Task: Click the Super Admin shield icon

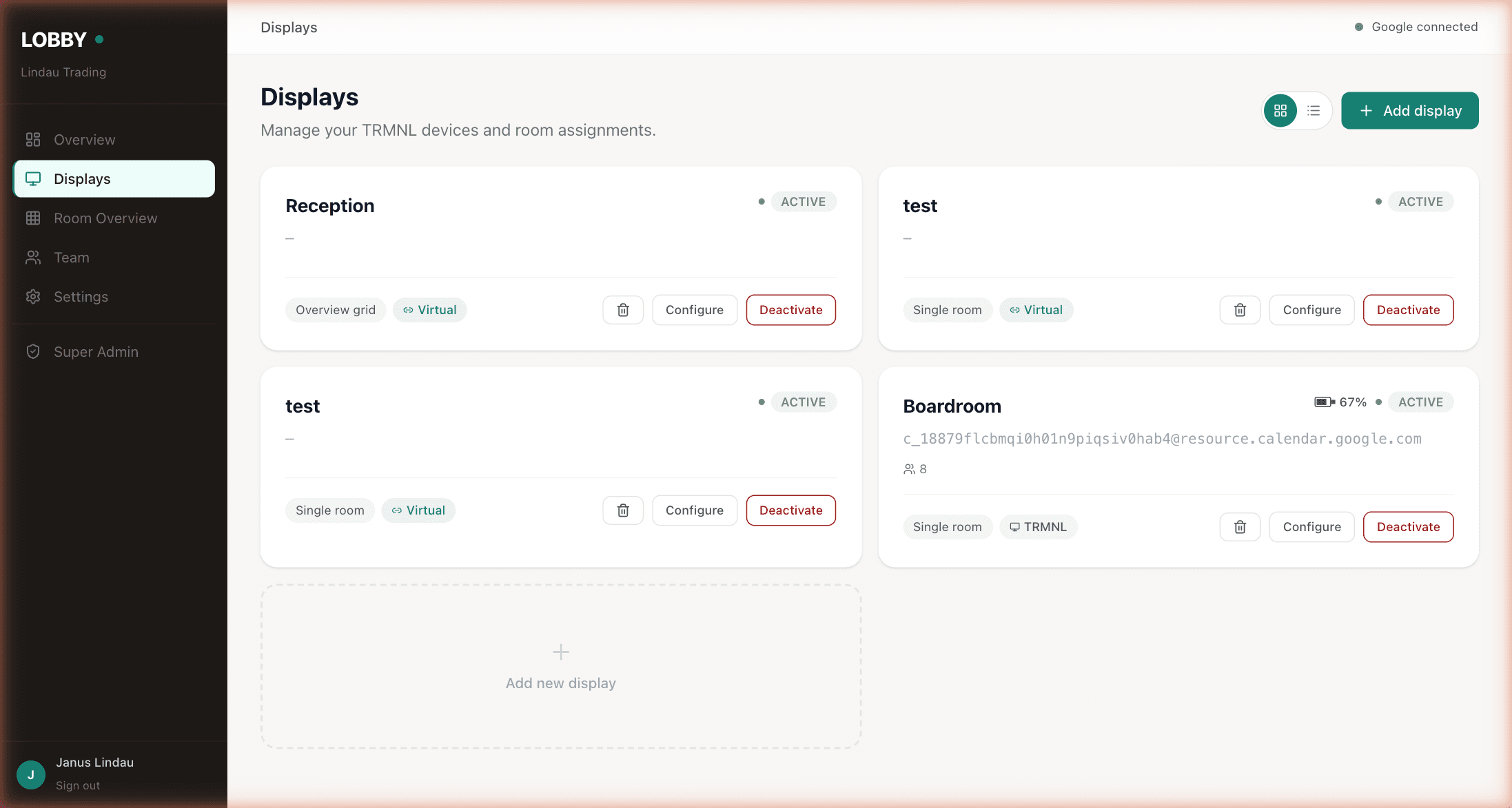Action: click(33, 352)
